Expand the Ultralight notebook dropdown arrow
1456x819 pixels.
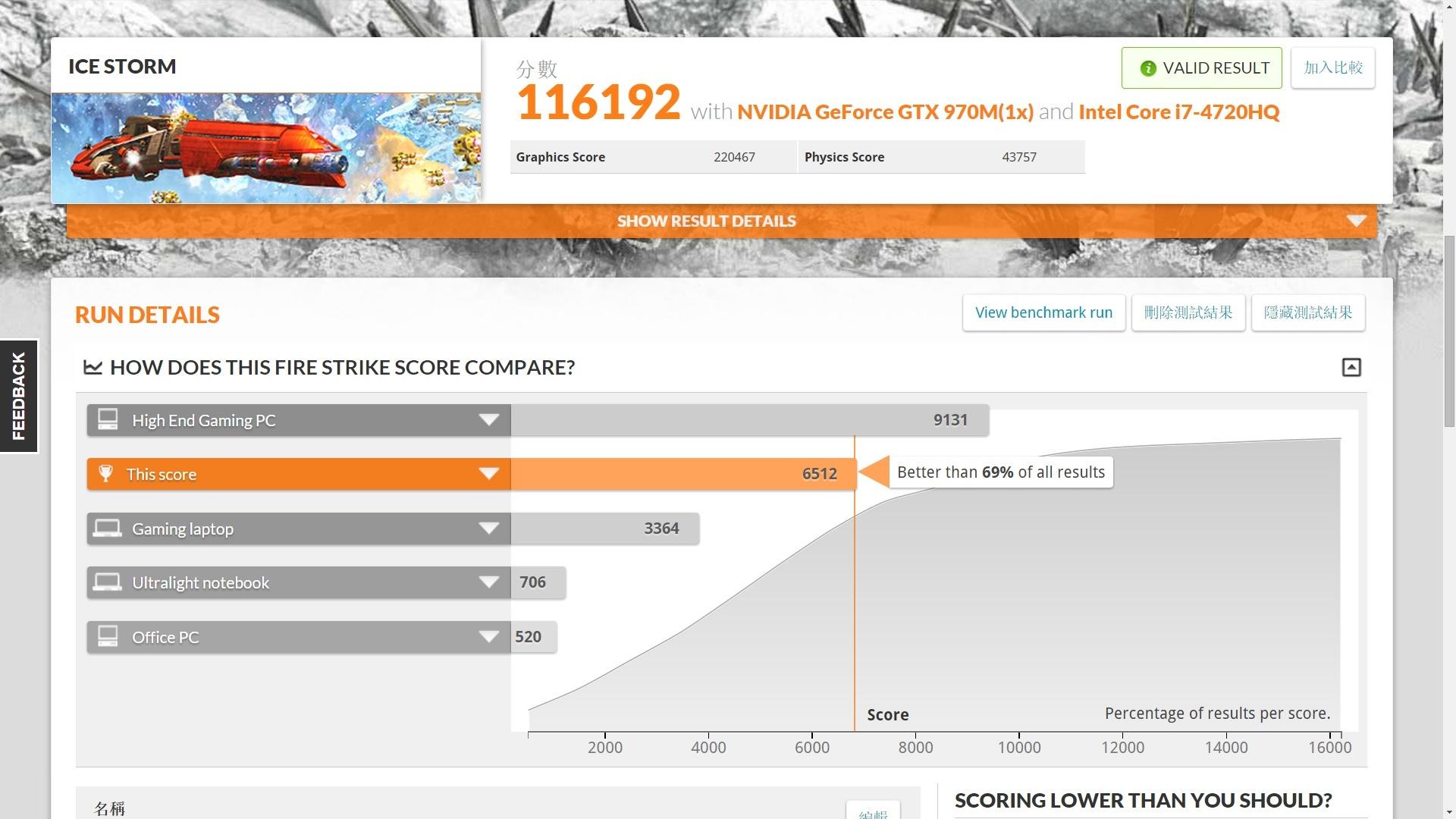pos(489,582)
